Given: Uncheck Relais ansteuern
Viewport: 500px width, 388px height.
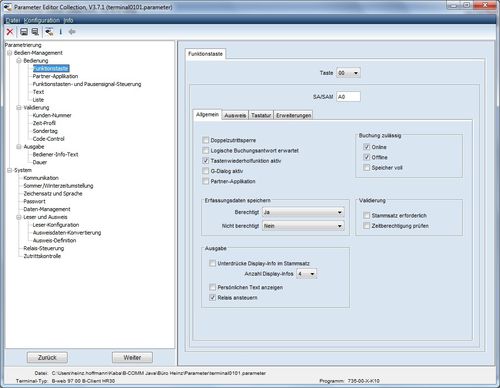Looking at the screenshot, I should (212, 297).
